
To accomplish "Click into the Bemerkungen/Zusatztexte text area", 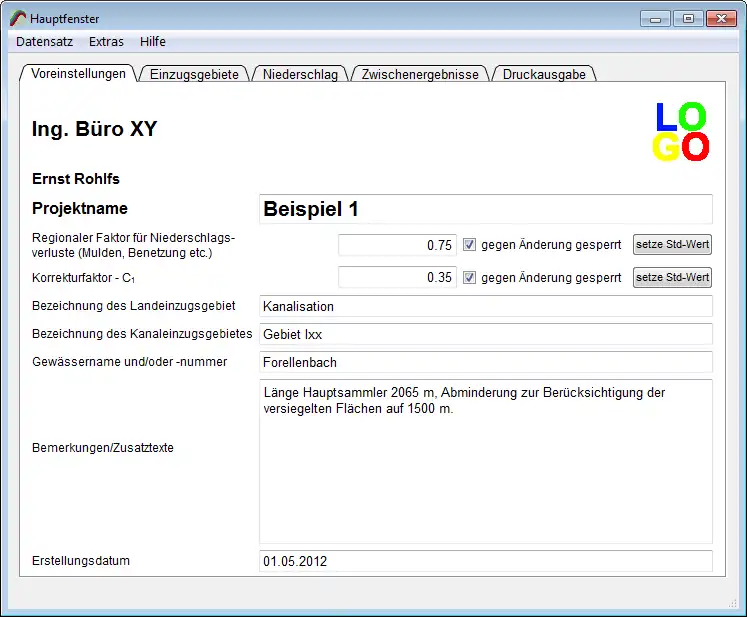I will tap(485, 462).
